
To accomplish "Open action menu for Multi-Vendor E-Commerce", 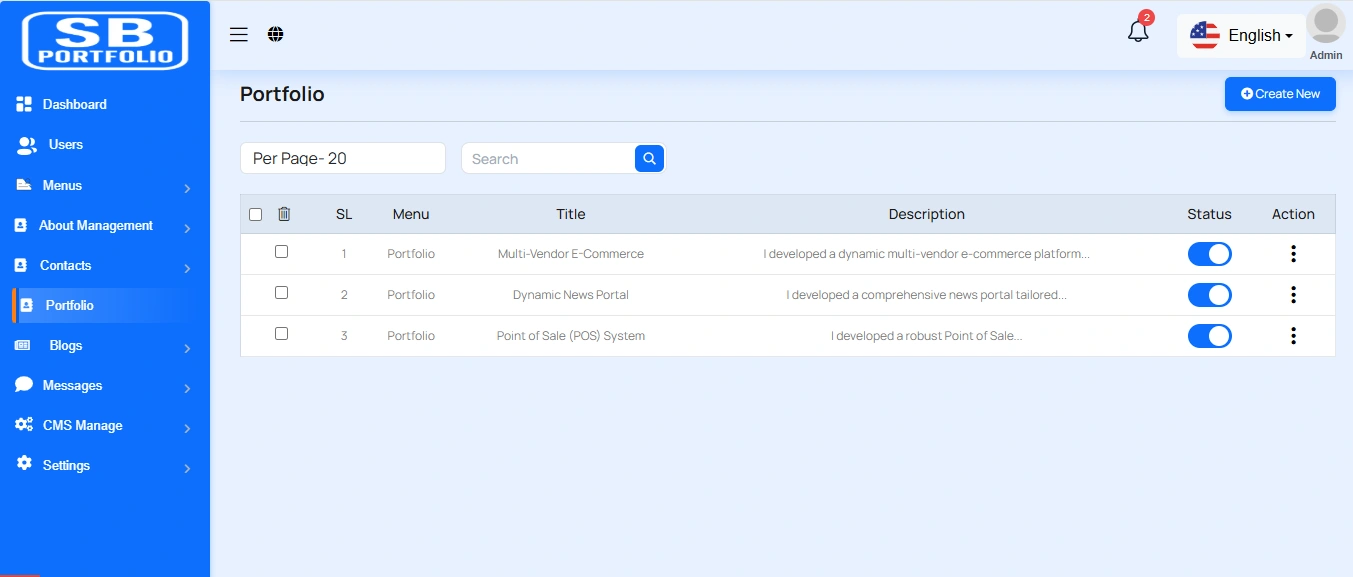I will pyautogui.click(x=1293, y=254).
